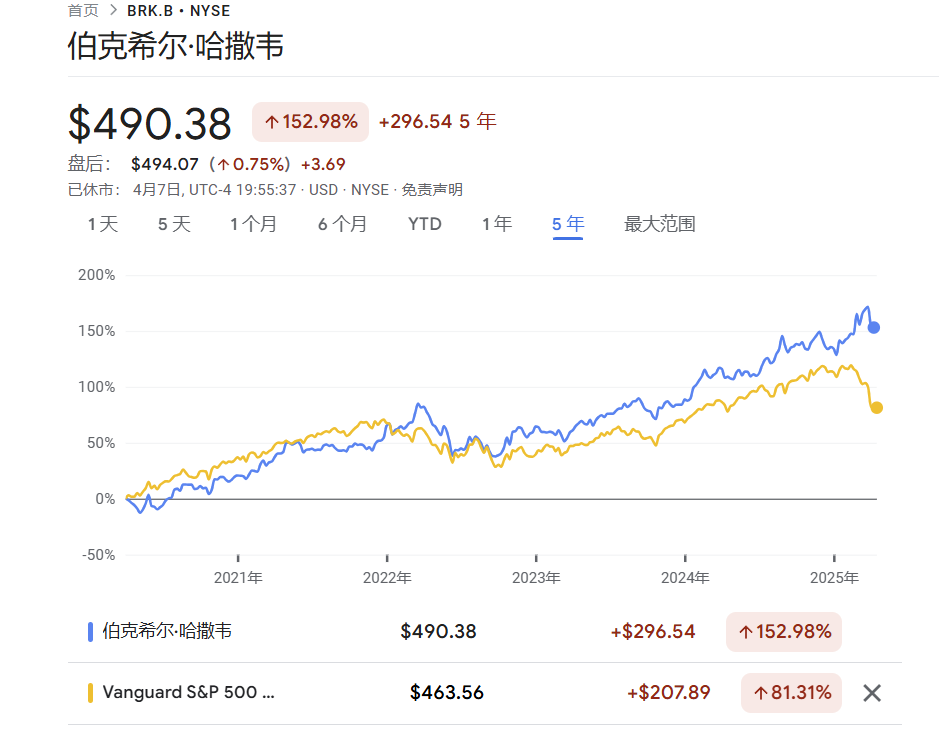Click the 4月7日 UTC-4 timestamp text
This screenshot has width=939, height=740.
tap(214, 190)
